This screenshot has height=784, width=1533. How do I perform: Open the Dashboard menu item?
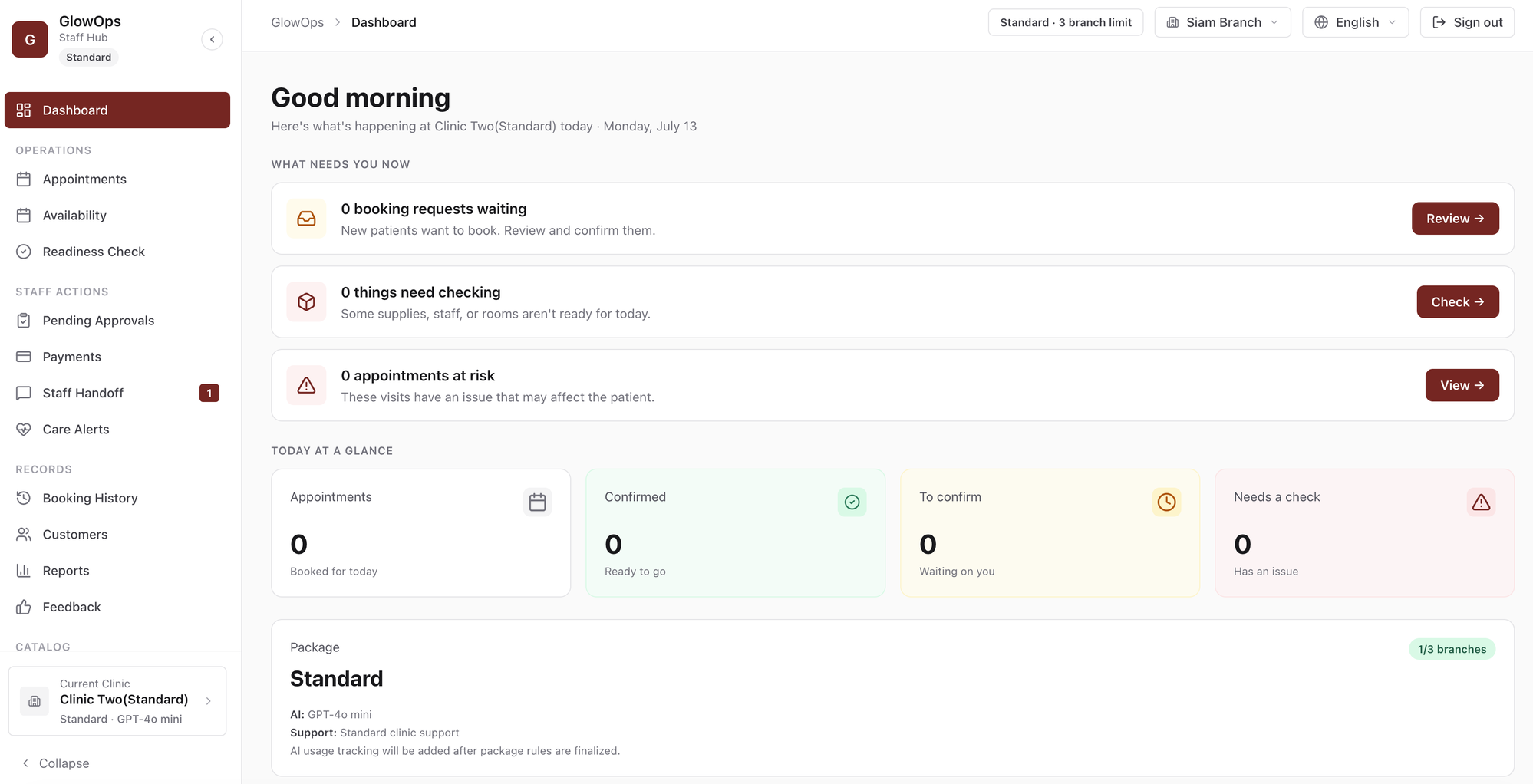(x=117, y=110)
